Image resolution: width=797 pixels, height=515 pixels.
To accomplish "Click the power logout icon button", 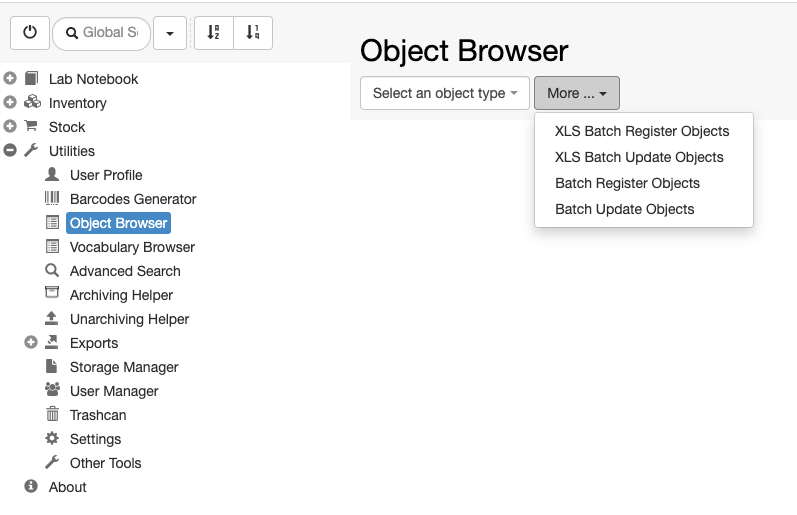I will click(x=30, y=33).
